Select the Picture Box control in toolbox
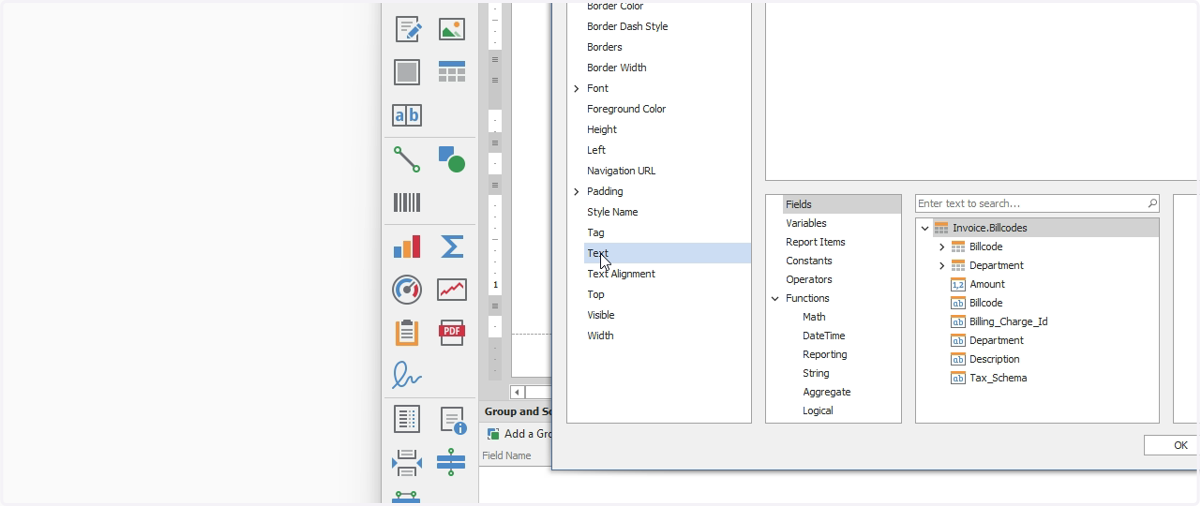 pos(452,29)
